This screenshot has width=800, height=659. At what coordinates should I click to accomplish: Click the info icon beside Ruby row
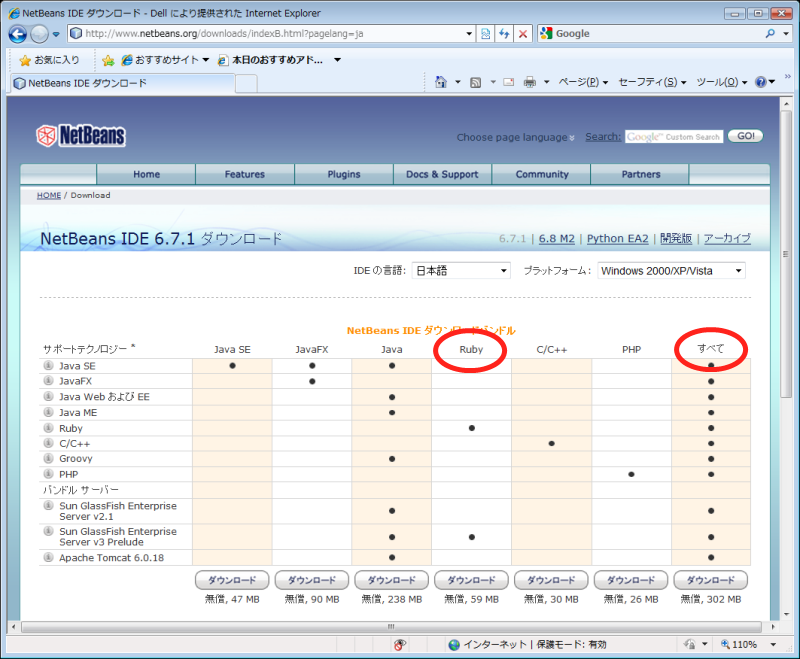point(48,428)
